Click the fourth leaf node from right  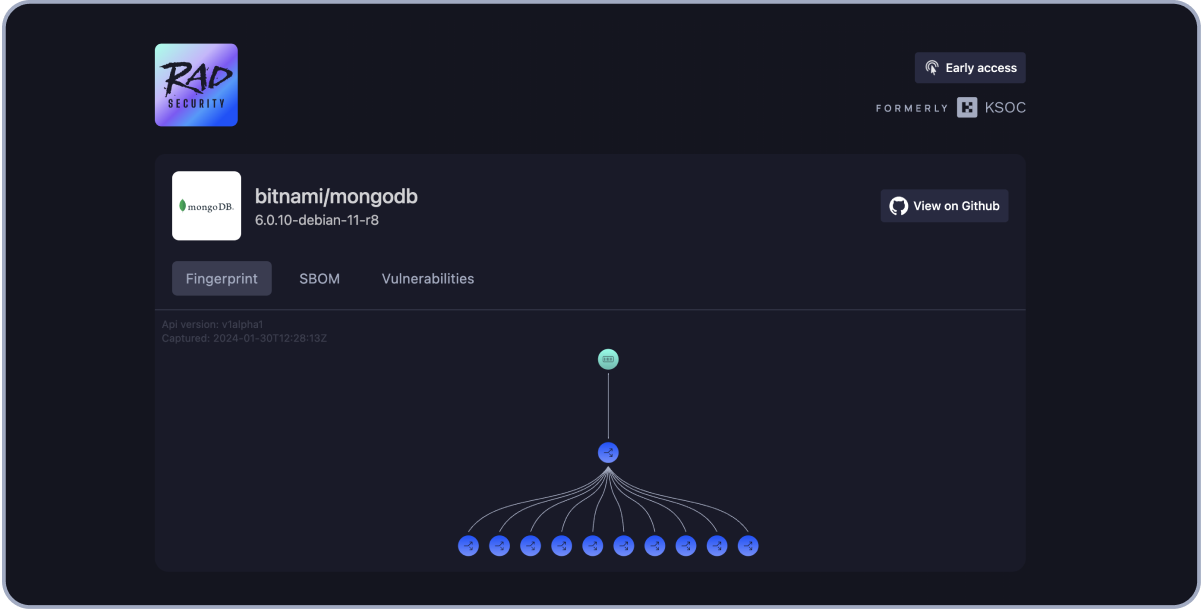(x=654, y=546)
